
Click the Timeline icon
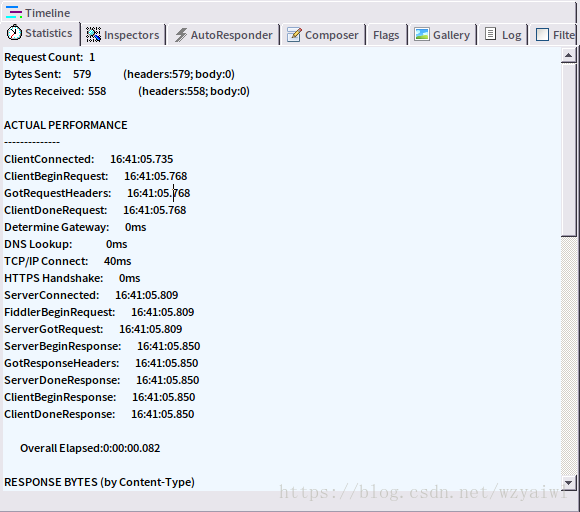click(14, 12)
